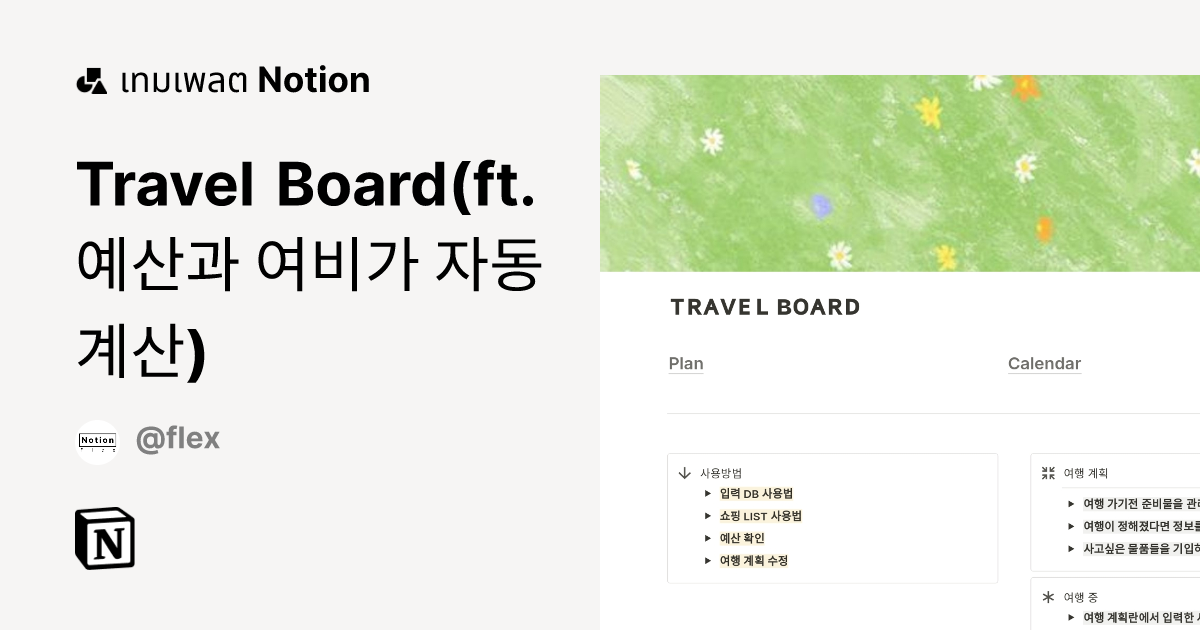Viewport: 1200px width, 630px height.
Task: Click the collapse arrows icon beside 여행 계획
Action: 1048,473
